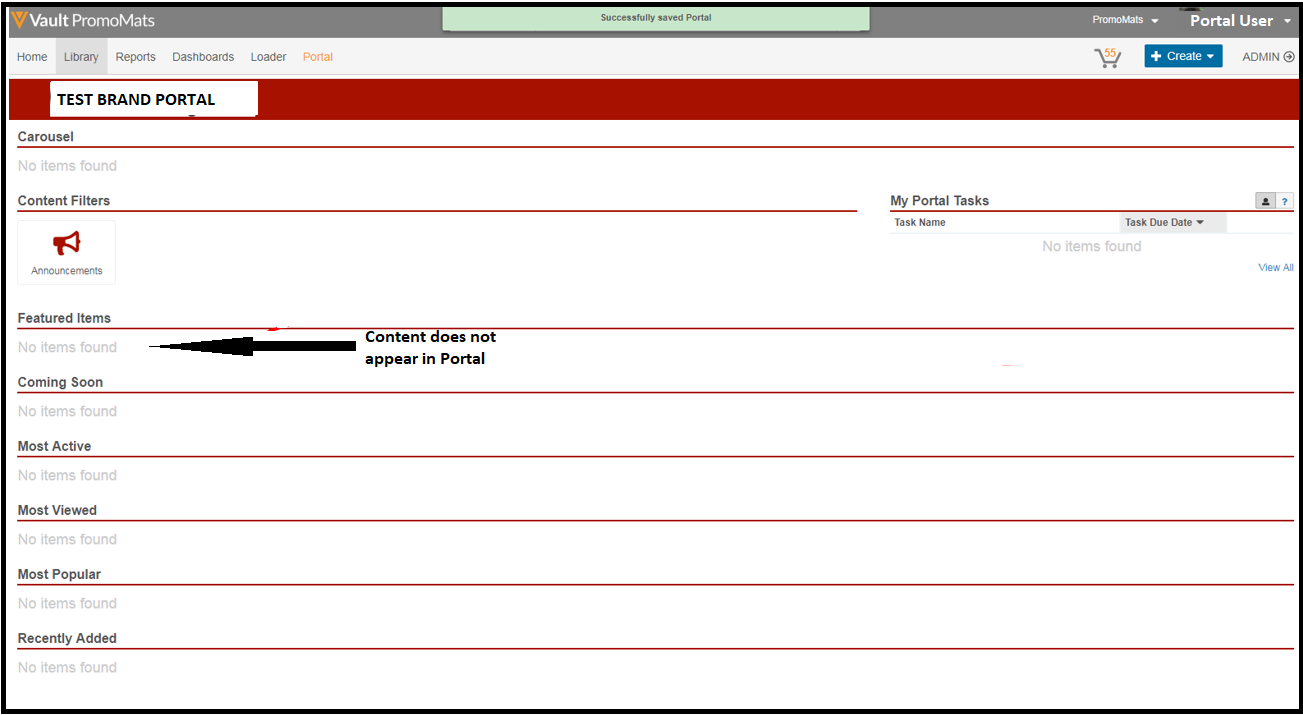Open the Reports tab

pos(135,57)
